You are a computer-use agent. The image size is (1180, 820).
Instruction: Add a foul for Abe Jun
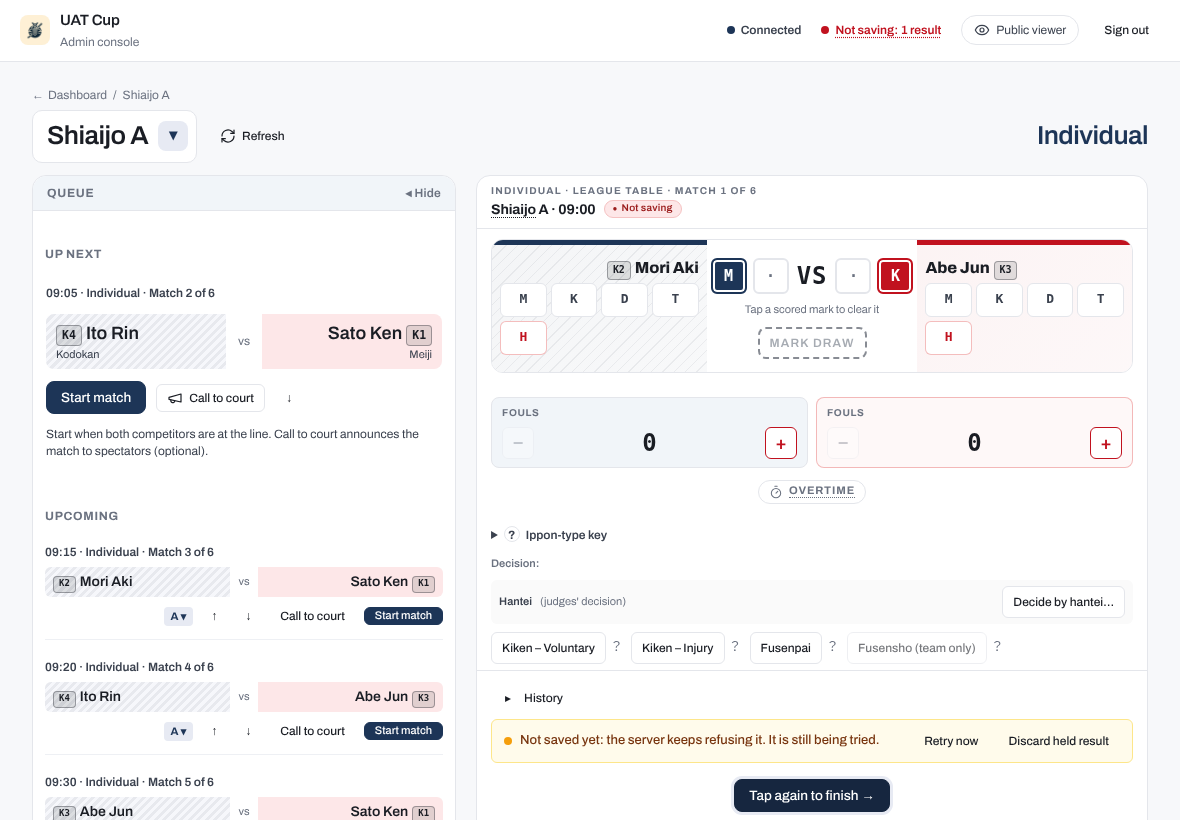pos(1105,443)
